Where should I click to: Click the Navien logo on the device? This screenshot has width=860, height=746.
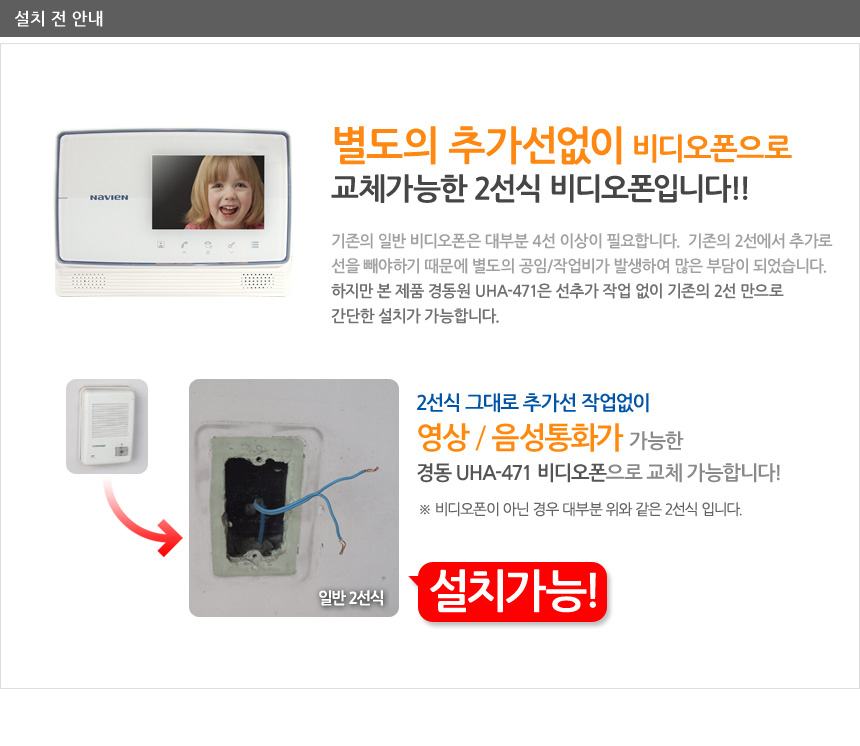pos(109,197)
